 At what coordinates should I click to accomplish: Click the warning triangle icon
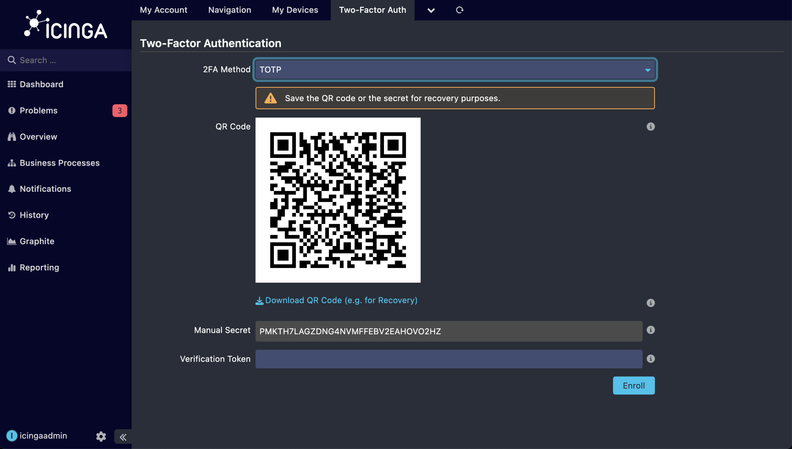[x=271, y=98]
